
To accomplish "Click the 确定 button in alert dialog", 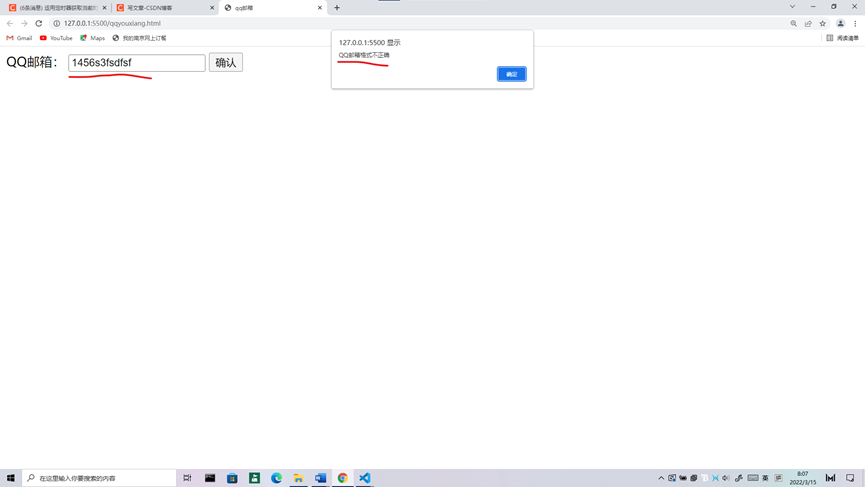I will click(511, 74).
